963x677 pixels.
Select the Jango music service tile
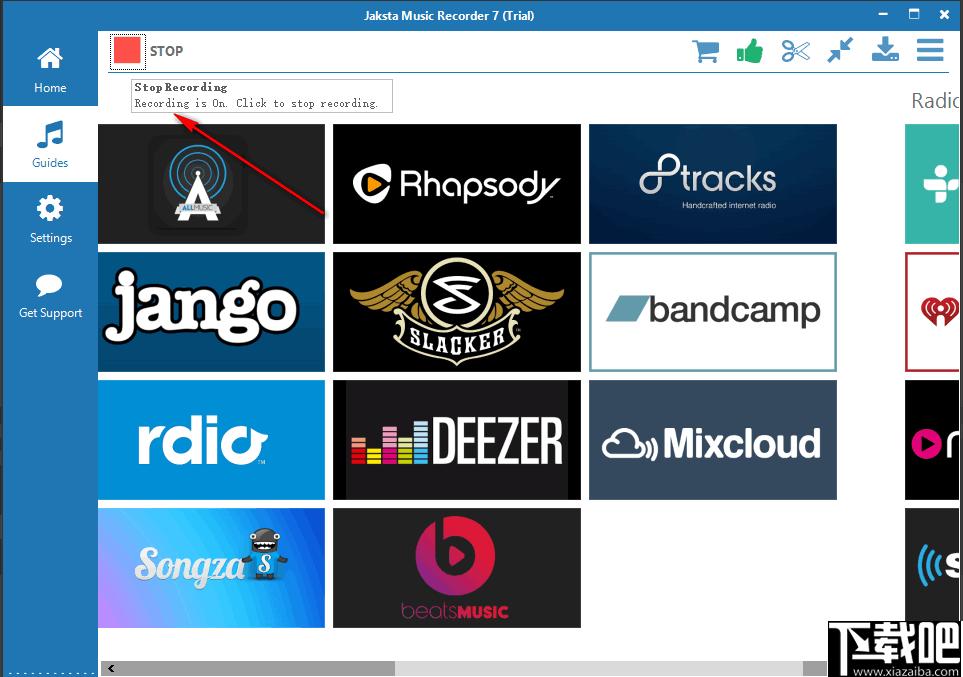tap(211, 311)
